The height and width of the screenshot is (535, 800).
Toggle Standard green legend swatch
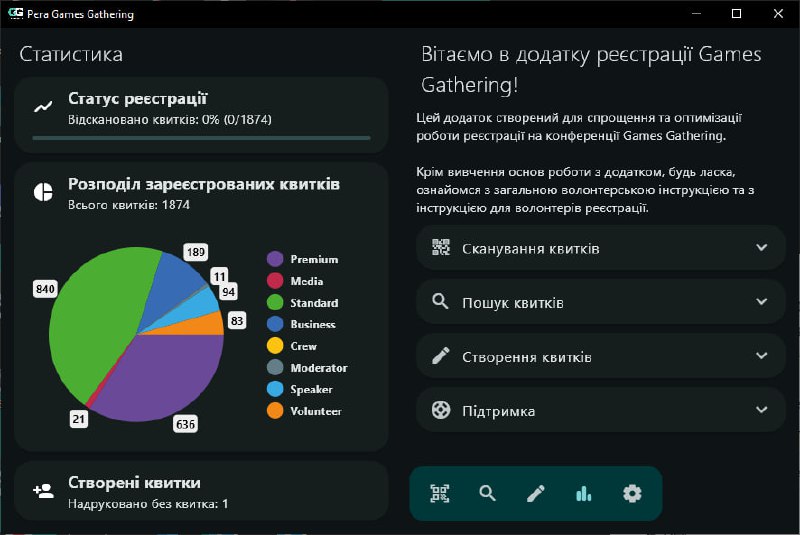[x=275, y=302]
